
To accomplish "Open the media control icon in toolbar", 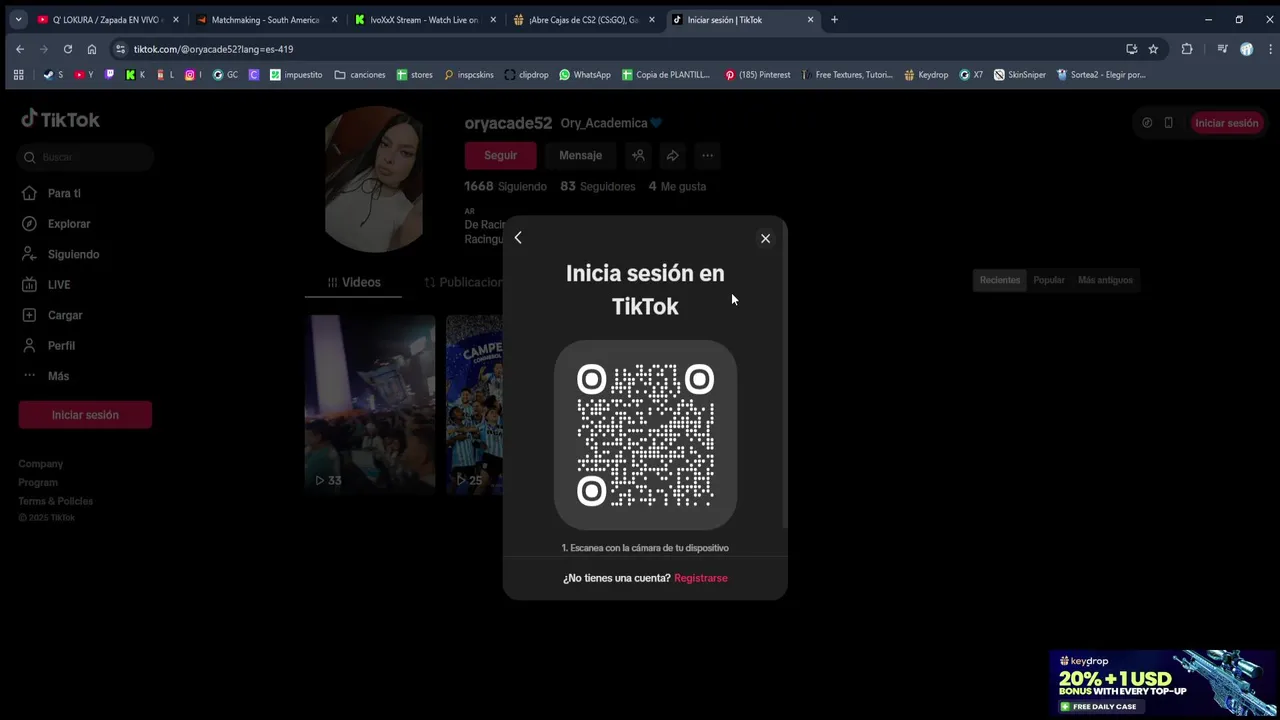I will tap(1222, 49).
